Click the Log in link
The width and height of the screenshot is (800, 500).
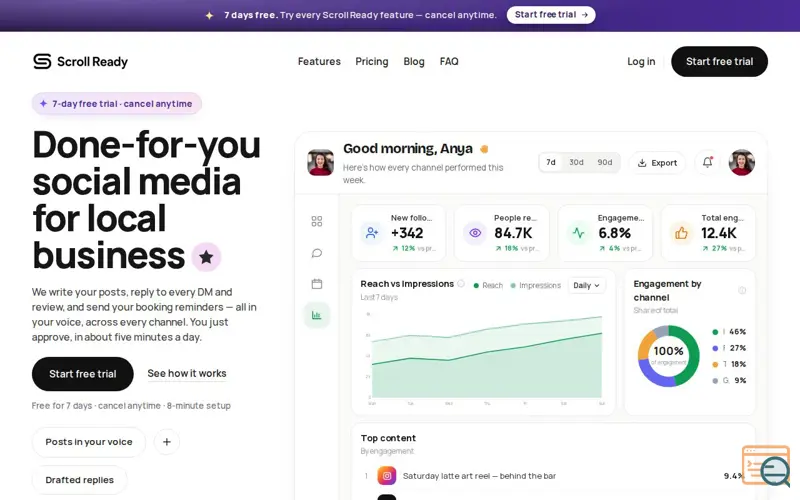point(641,61)
